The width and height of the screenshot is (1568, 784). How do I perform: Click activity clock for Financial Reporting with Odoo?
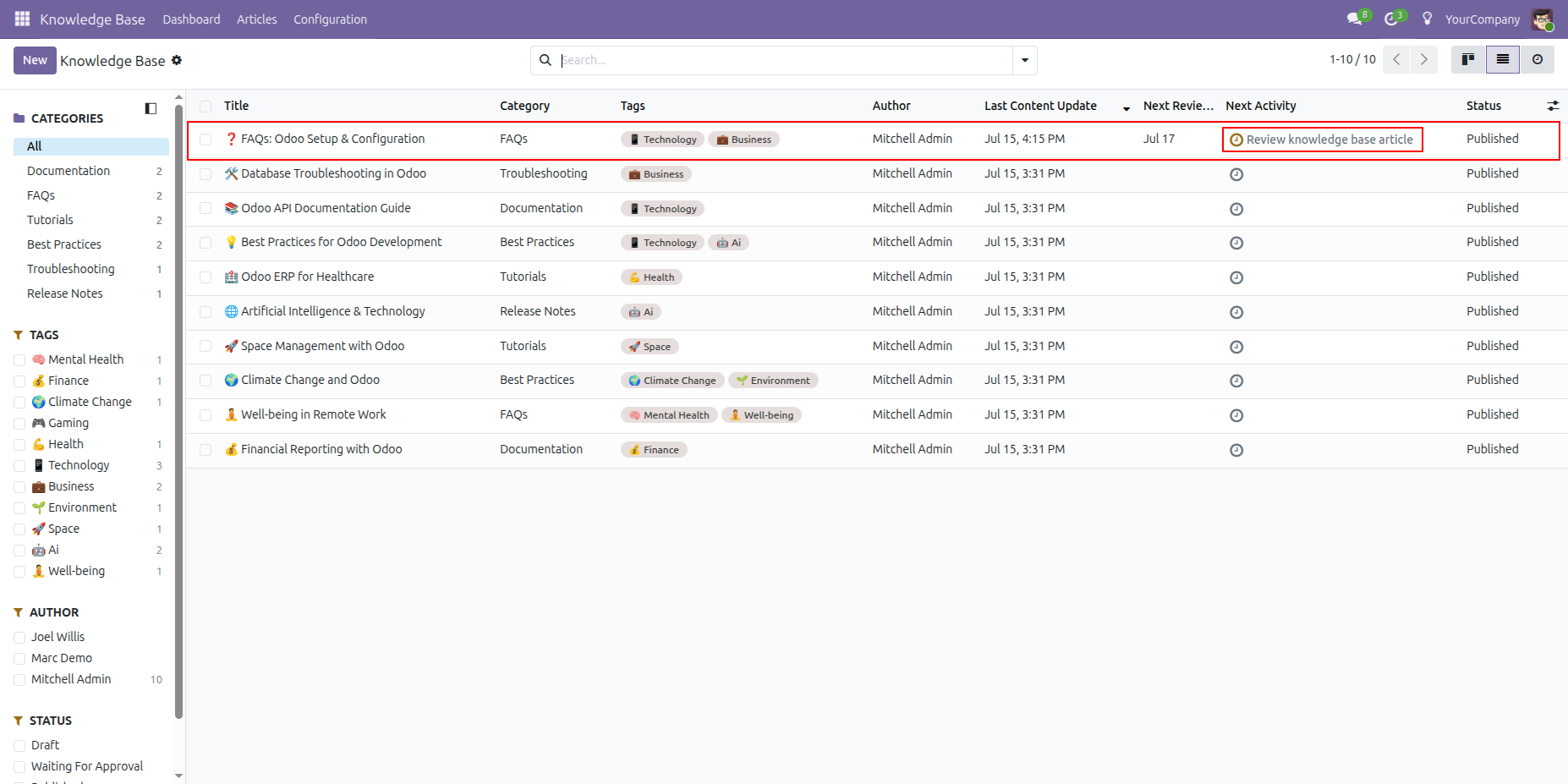pyautogui.click(x=1236, y=450)
